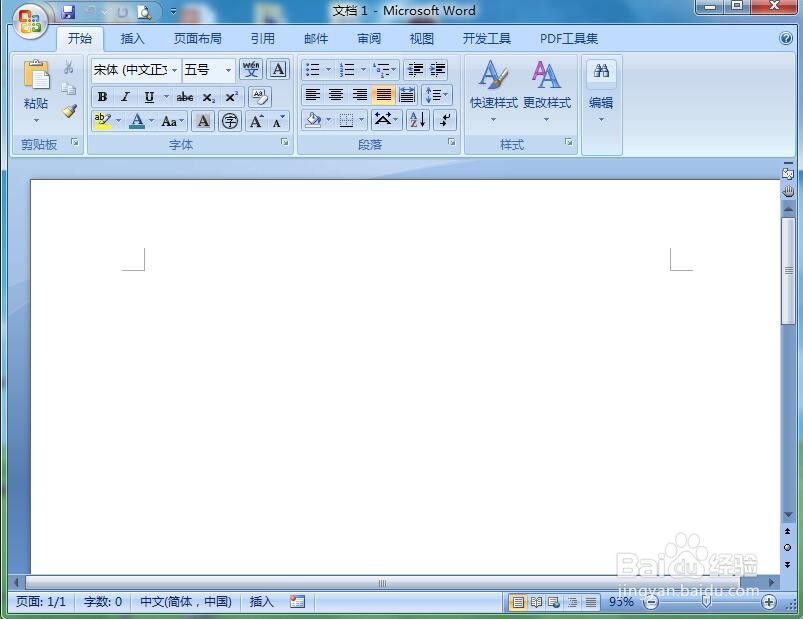Screen dimensions: 803x619
Task: Clear formatting with eraser icon
Action: click(260, 96)
